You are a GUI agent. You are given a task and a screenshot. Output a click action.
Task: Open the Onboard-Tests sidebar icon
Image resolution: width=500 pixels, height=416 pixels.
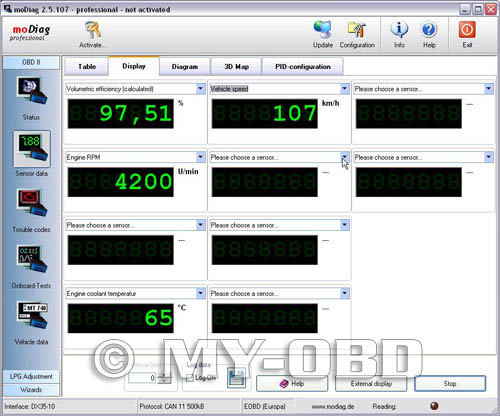point(32,259)
